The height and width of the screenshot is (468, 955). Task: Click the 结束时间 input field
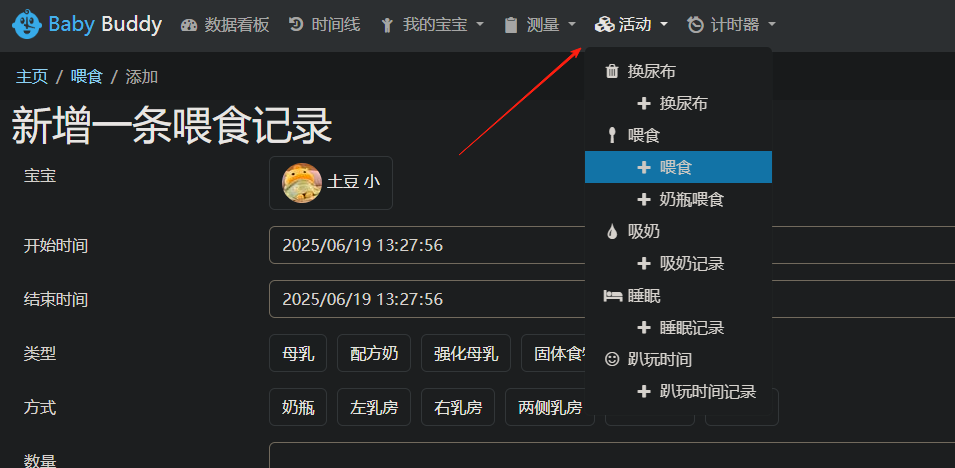(x=612, y=299)
